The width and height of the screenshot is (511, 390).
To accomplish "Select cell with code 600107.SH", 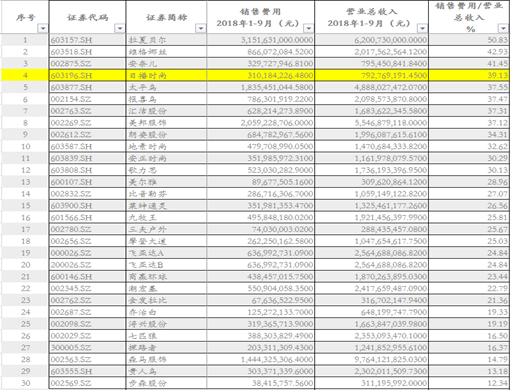I will pos(87,182).
